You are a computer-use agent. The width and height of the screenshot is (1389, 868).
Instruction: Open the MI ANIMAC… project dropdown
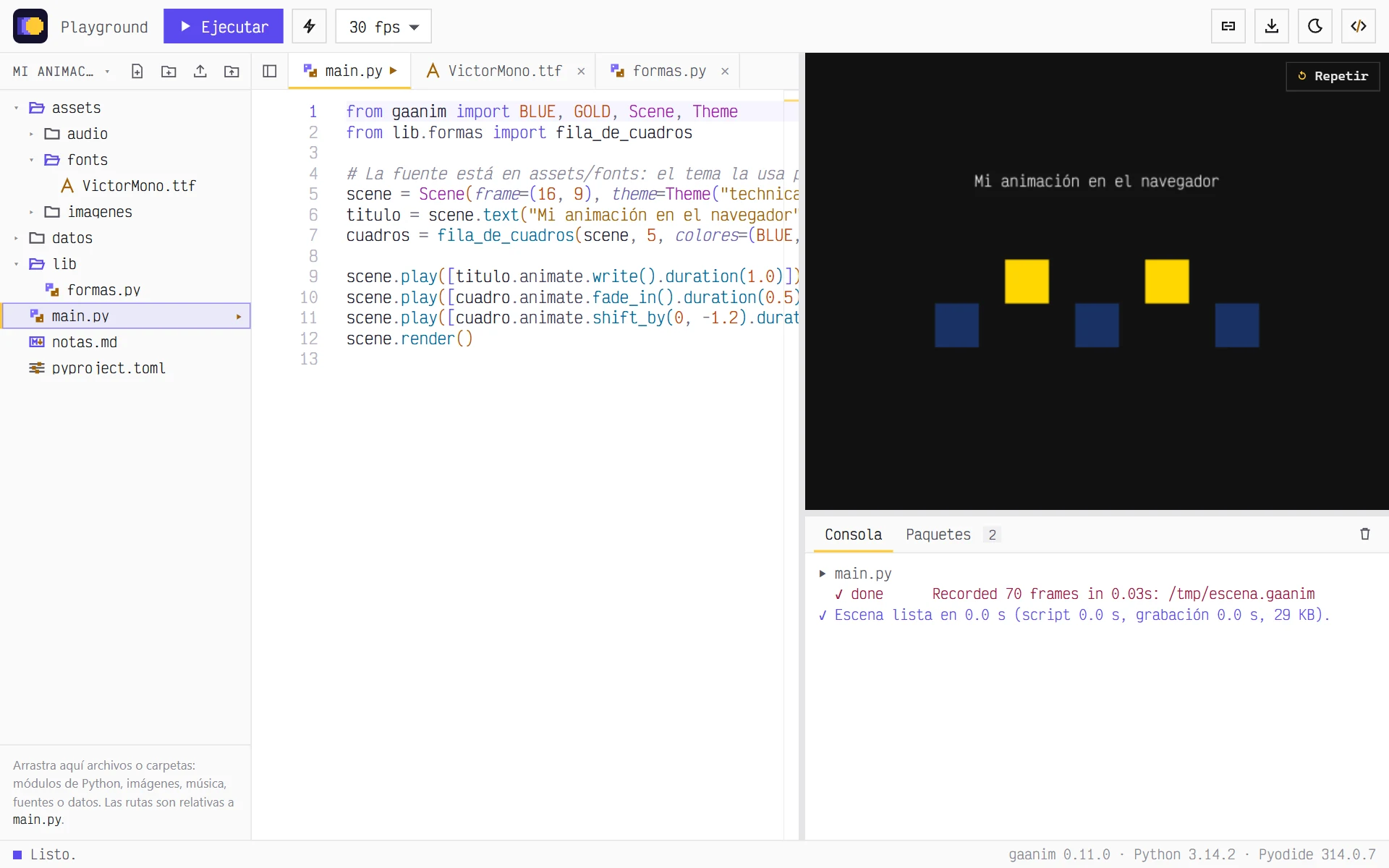[61, 71]
